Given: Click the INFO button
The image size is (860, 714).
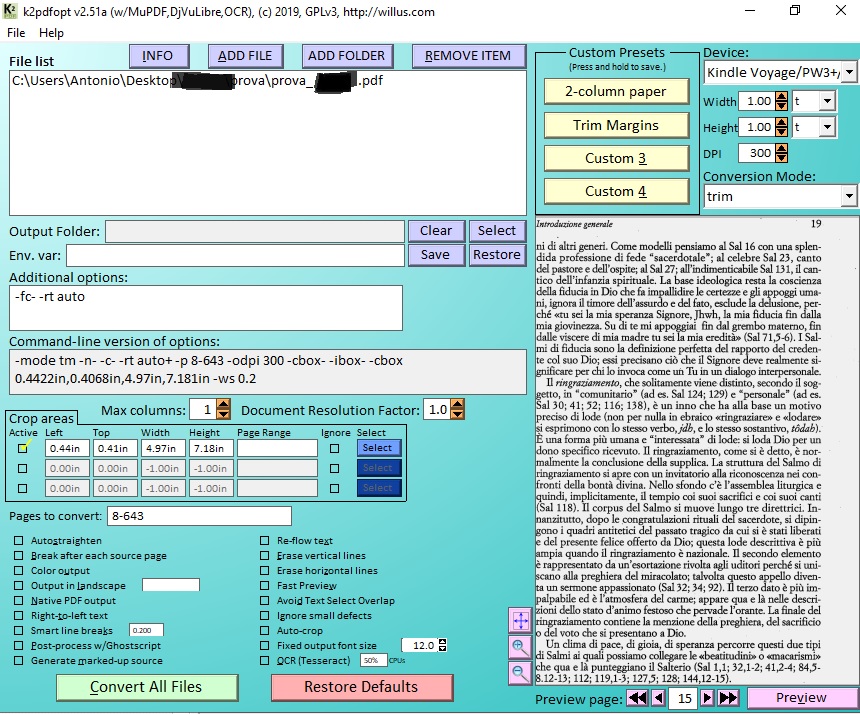Looking at the screenshot, I should [159, 56].
